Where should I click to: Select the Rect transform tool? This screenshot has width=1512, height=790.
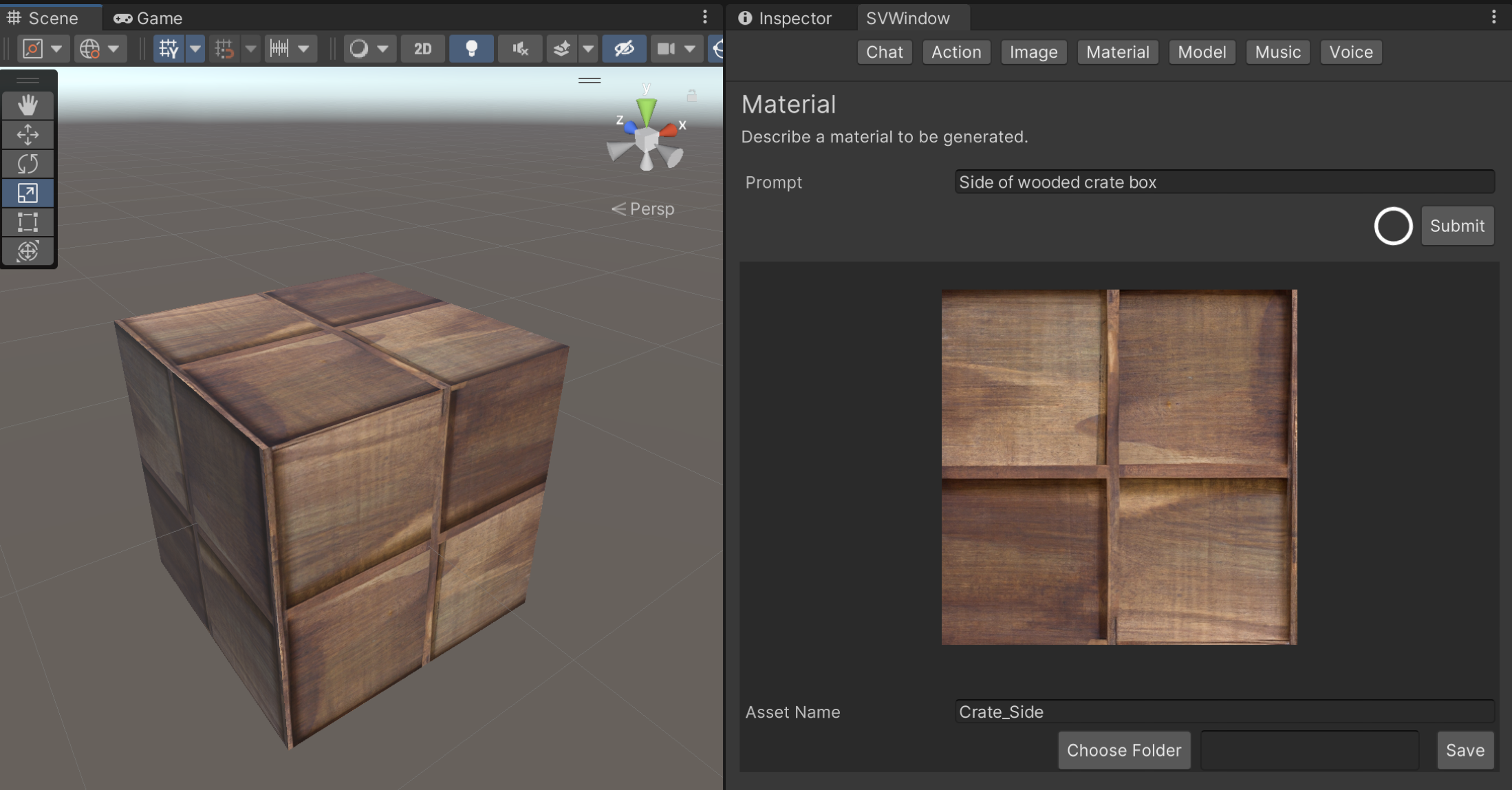coord(28,222)
